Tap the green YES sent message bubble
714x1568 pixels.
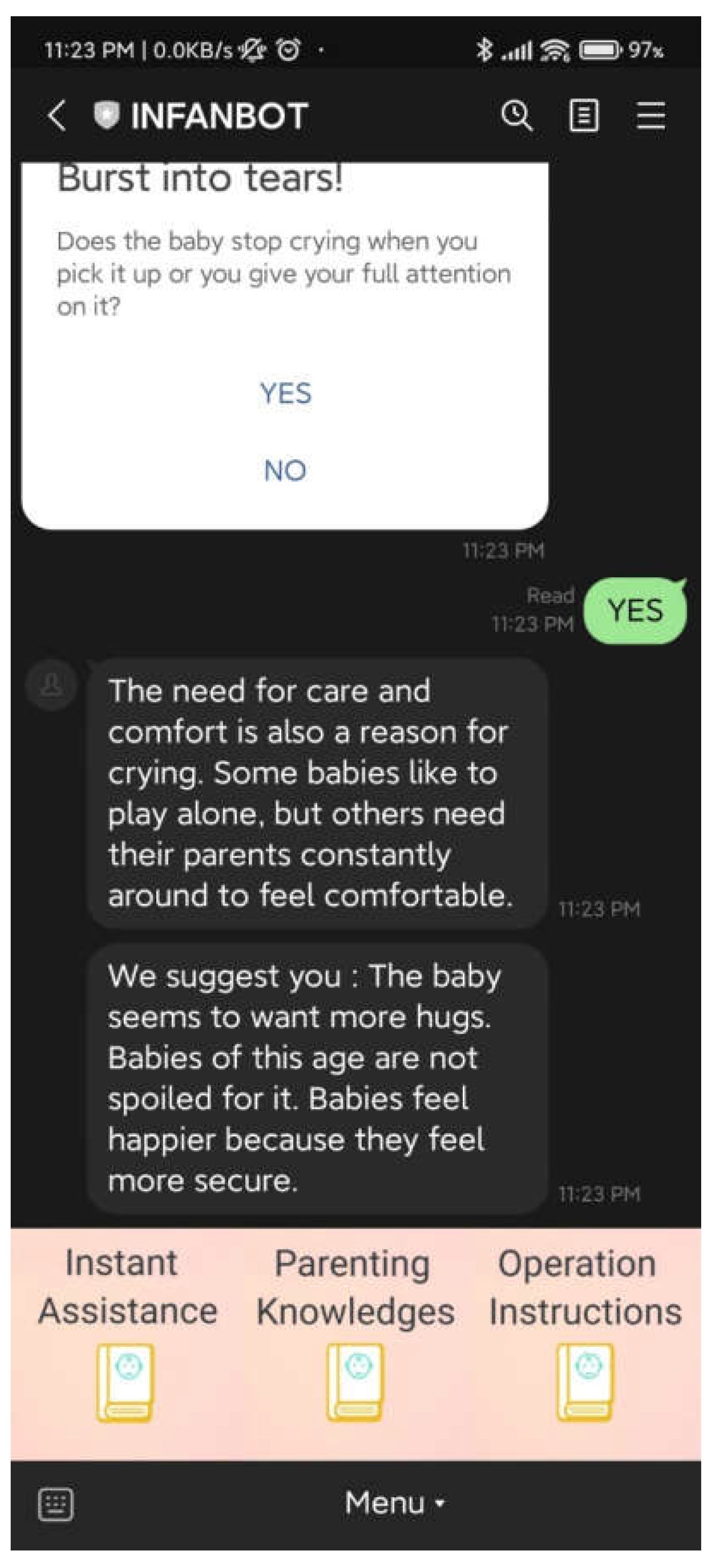[635, 610]
